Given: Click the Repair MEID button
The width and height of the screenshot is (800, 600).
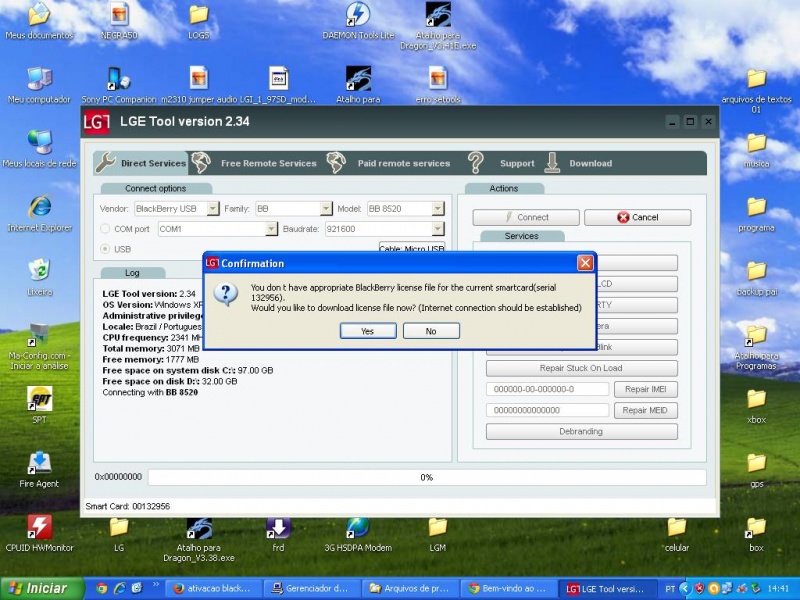Looking at the screenshot, I should tap(646, 410).
